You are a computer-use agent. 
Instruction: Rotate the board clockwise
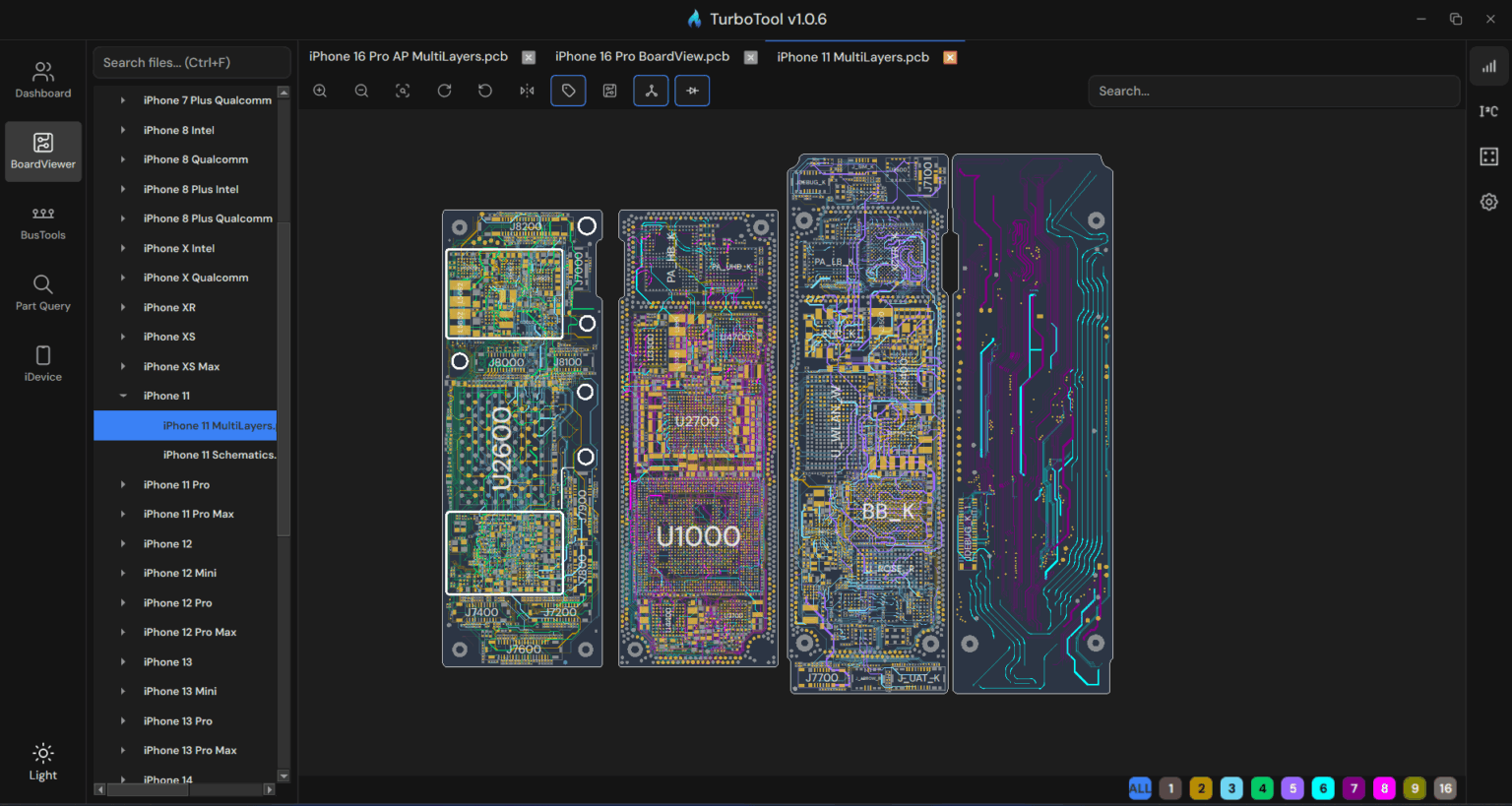(444, 91)
